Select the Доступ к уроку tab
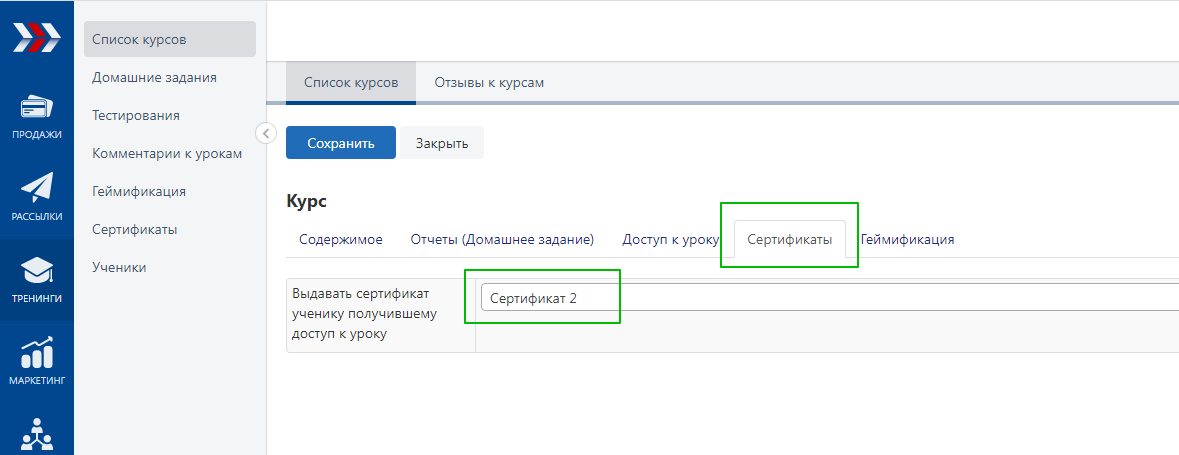The width and height of the screenshot is (1179, 455). point(670,240)
